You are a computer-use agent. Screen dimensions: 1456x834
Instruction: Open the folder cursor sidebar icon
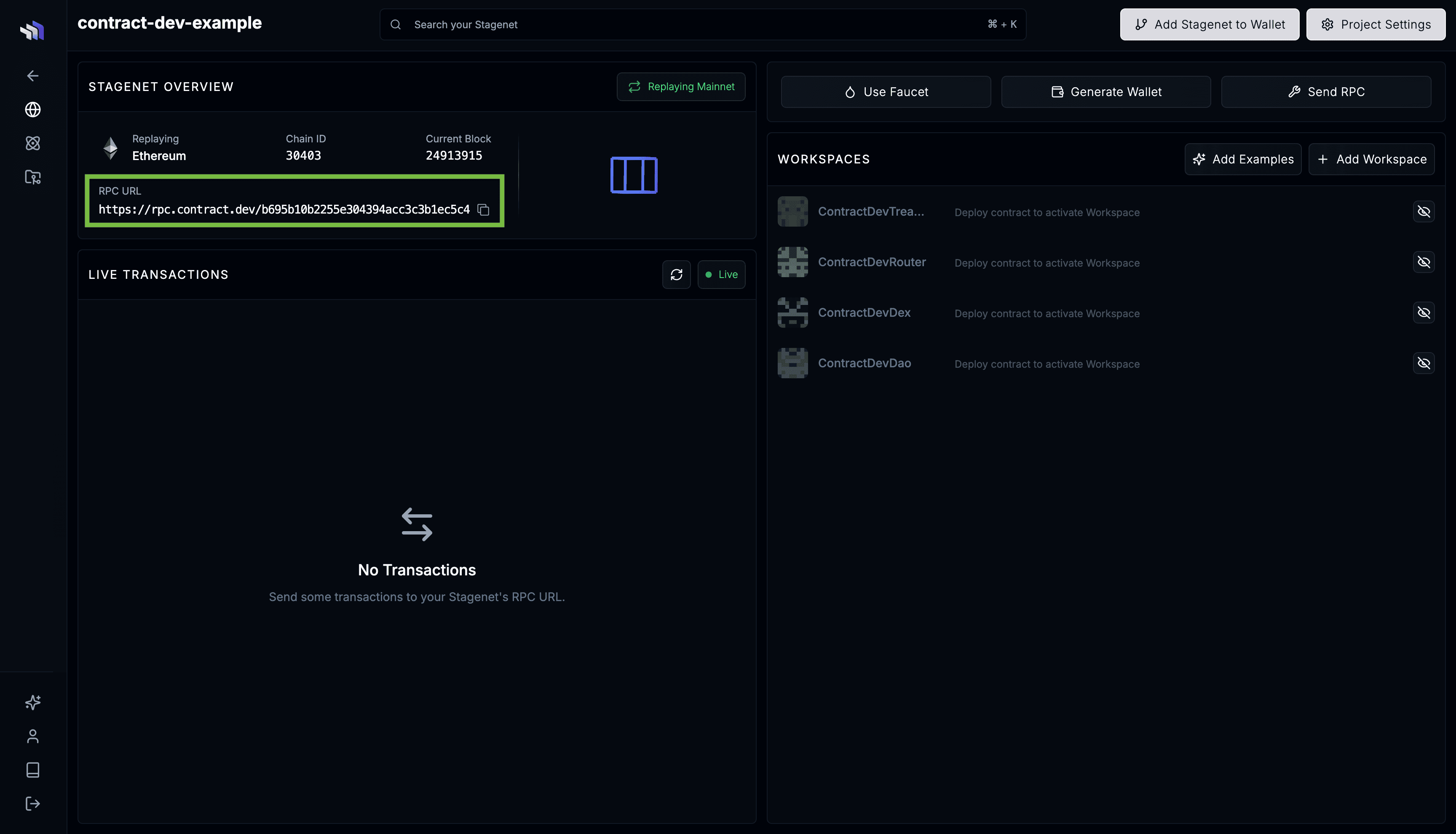point(32,177)
